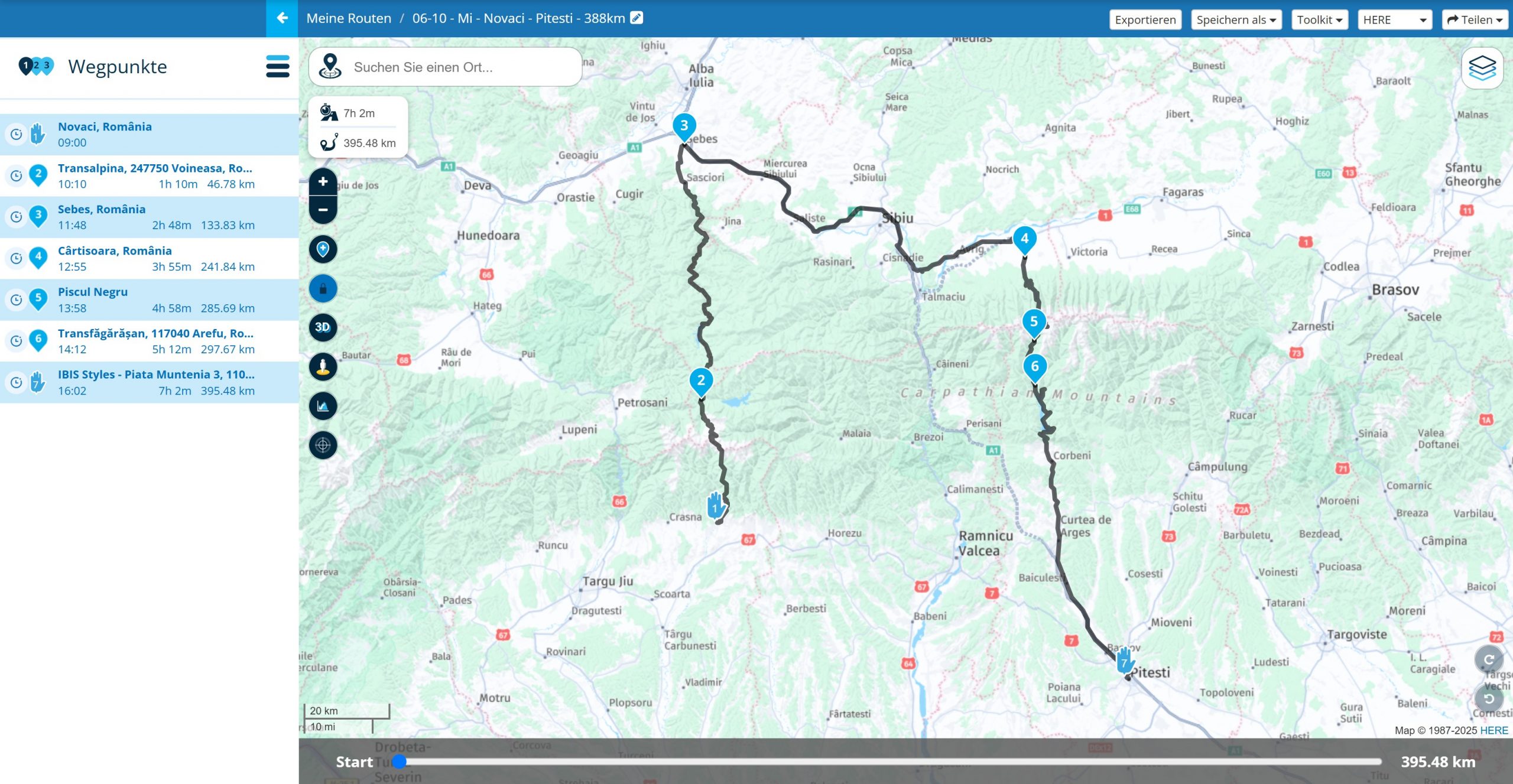Image resolution: width=1513 pixels, height=784 pixels.
Task: Open the HERE map provider dropdown
Action: [1394, 19]
